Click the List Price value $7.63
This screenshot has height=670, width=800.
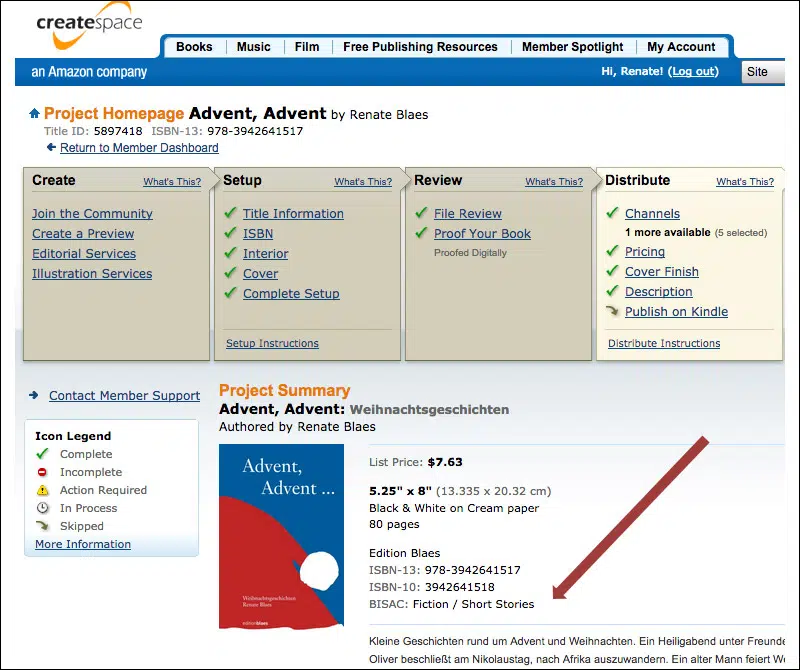click(x=445, y=462)
